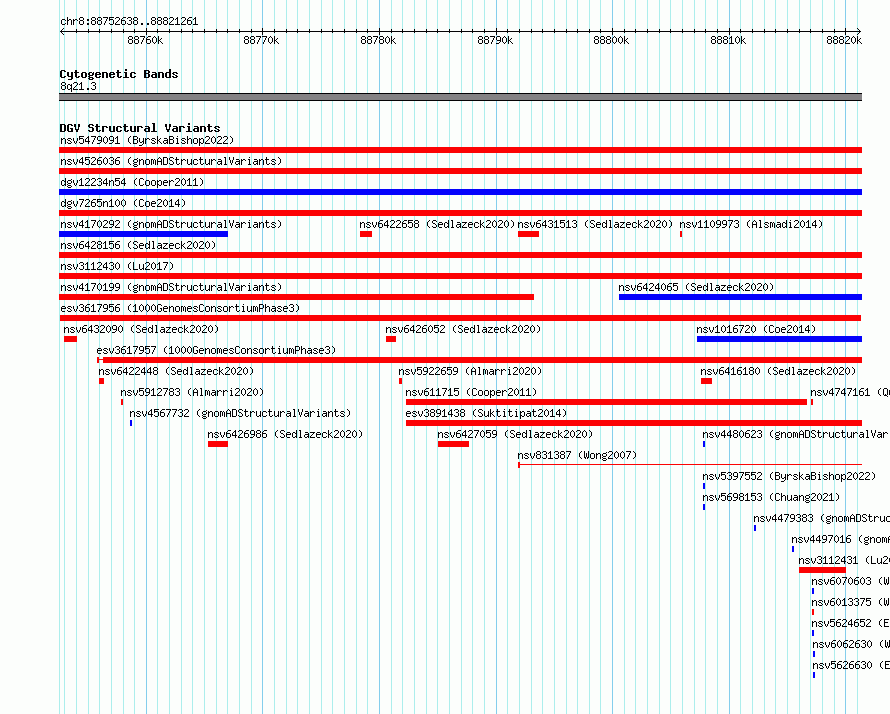This screenshot has height=714, width=890.
Task: Click the 88810k ruler tick label
Action: [728, 40]
